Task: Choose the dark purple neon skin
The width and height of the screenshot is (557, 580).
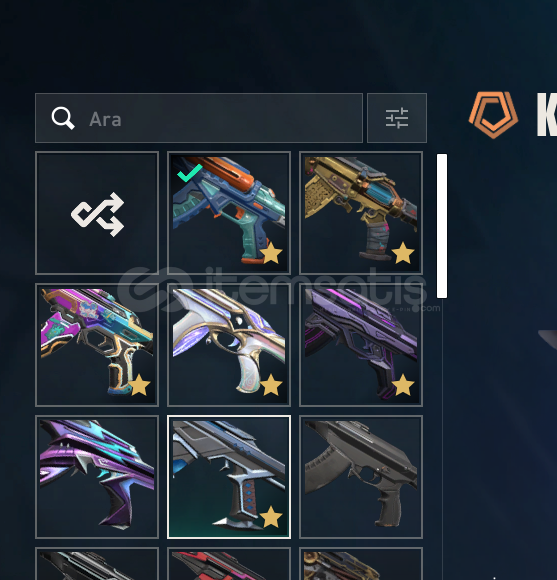Action: [x=361, y=345]
